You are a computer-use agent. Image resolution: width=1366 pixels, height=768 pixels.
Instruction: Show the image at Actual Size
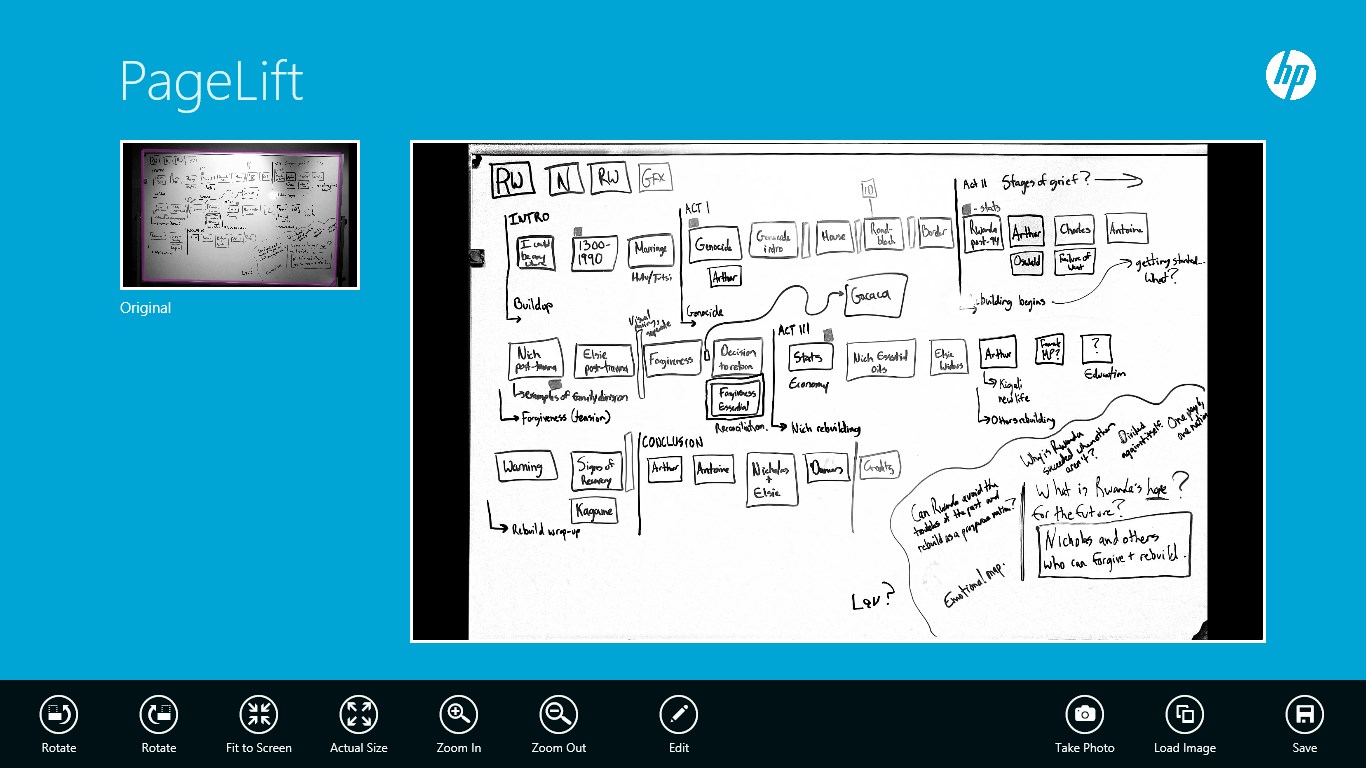pos(359,714)
